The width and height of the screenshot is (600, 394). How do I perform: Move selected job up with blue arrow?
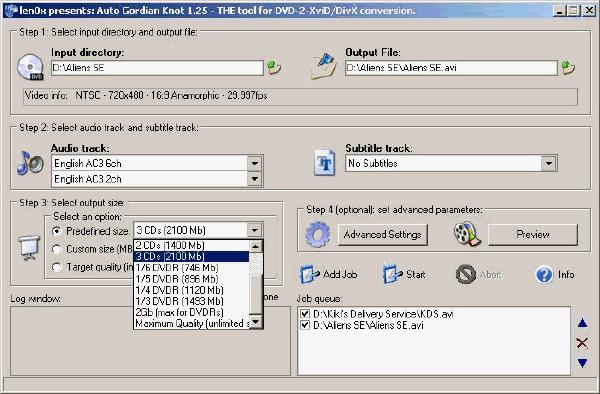(x=582, y=323)
